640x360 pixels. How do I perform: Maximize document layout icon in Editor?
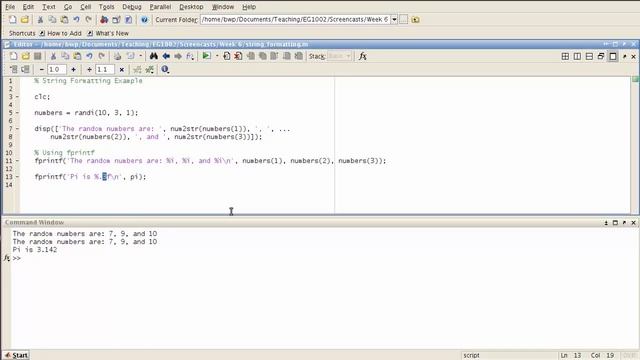(x=613, y=56)
